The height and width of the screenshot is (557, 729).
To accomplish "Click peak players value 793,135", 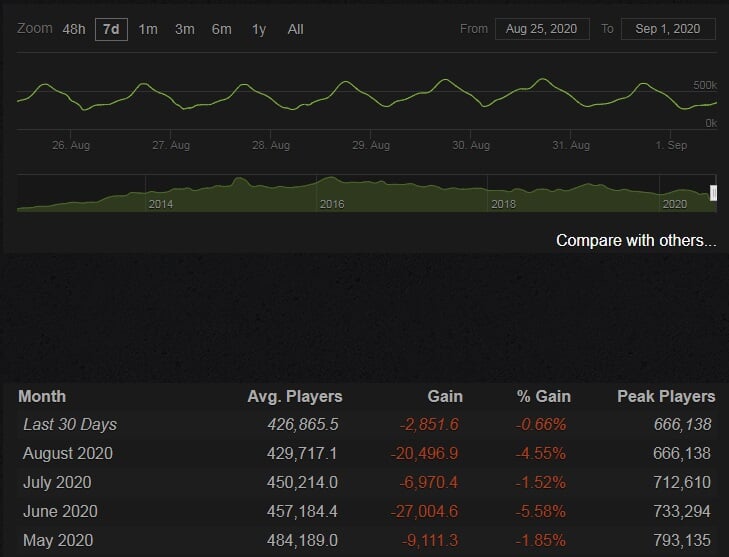I will (x=682, y=540).
